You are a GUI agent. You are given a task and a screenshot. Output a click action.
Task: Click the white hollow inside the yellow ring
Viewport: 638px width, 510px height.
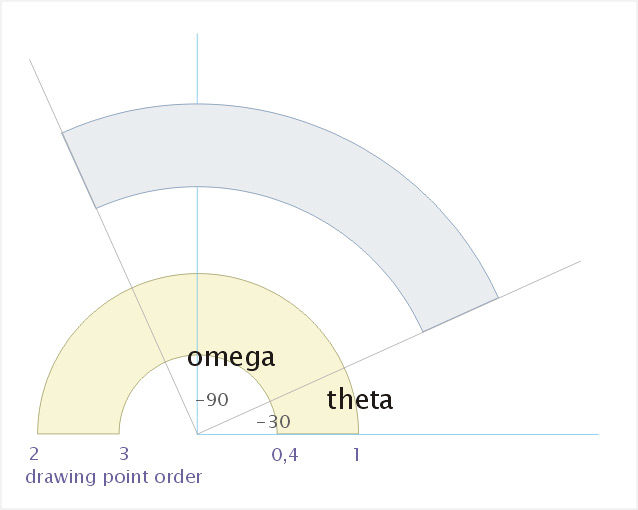pos(197,403)
